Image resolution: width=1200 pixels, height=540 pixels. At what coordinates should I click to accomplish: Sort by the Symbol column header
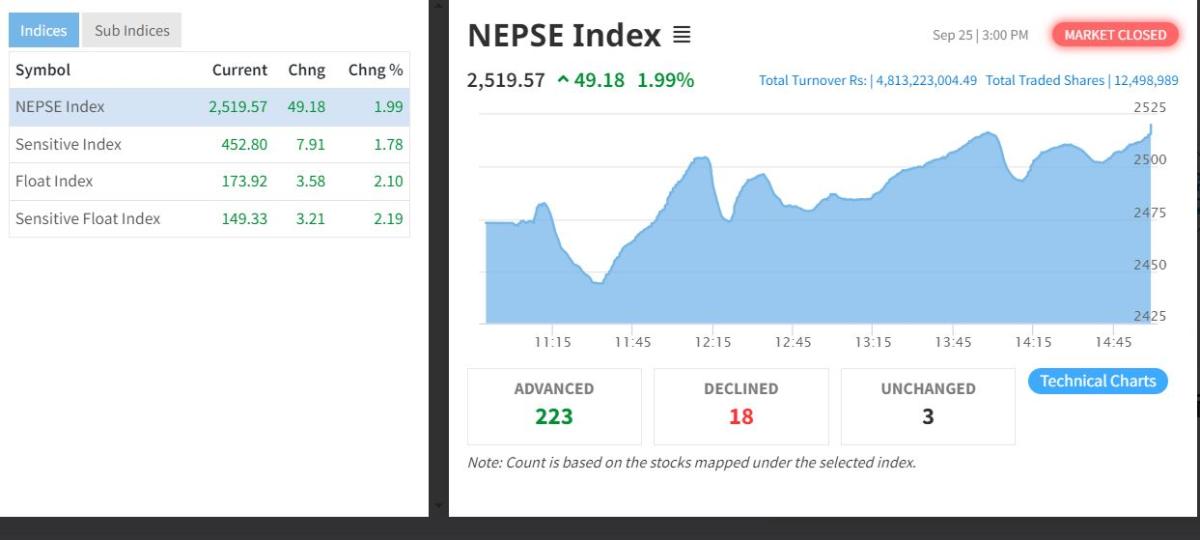[43, 70]
